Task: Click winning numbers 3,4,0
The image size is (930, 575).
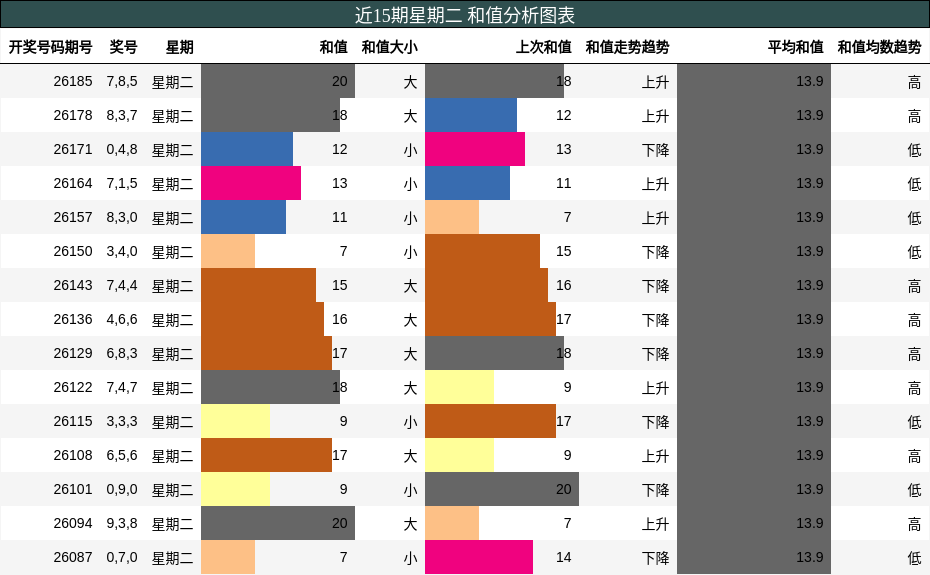Action: (122, 252)
